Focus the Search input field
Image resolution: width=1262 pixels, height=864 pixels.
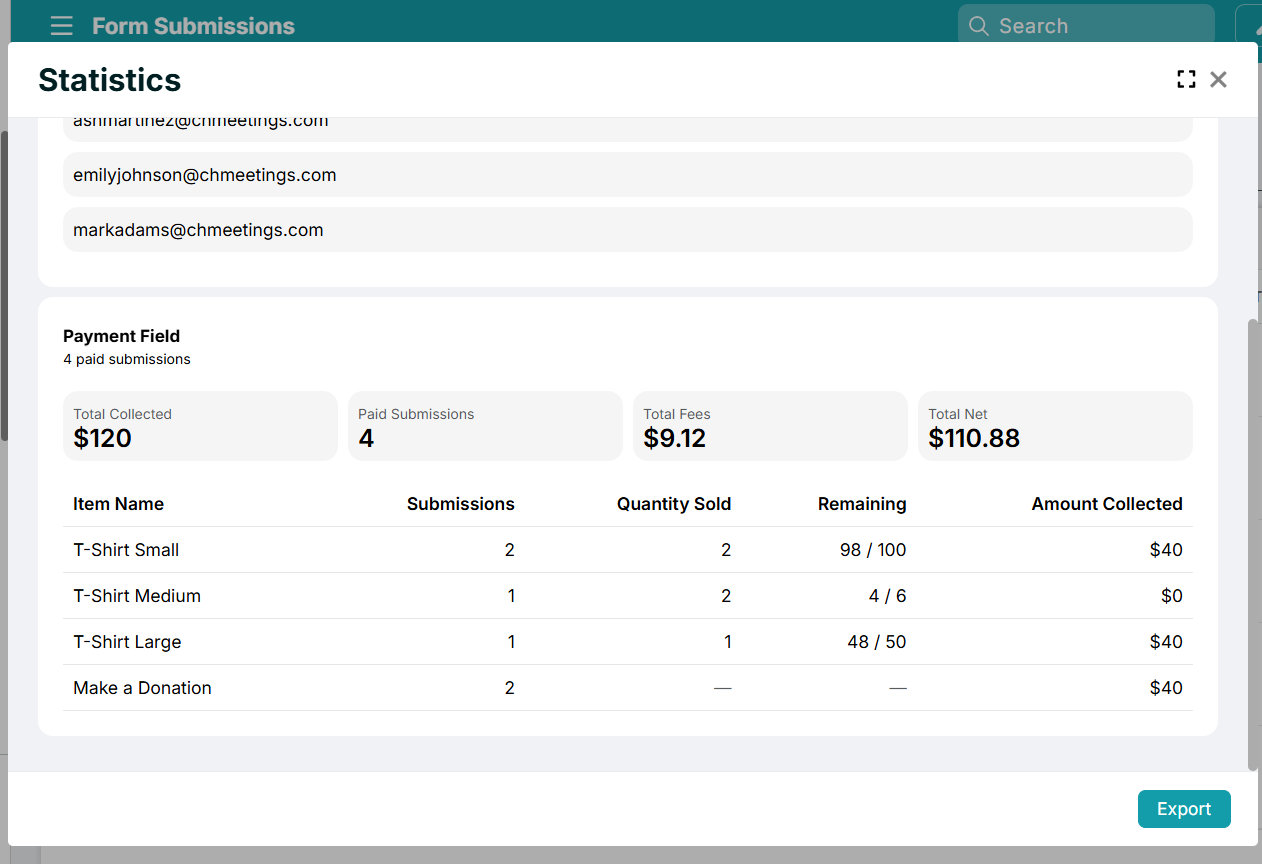point(1086,26)
